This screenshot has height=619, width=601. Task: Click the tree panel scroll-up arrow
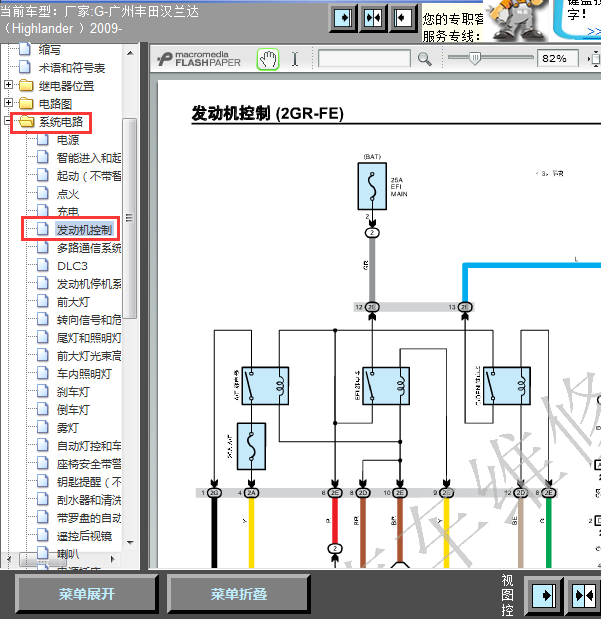pyautogui.click(x=130, y=53)
